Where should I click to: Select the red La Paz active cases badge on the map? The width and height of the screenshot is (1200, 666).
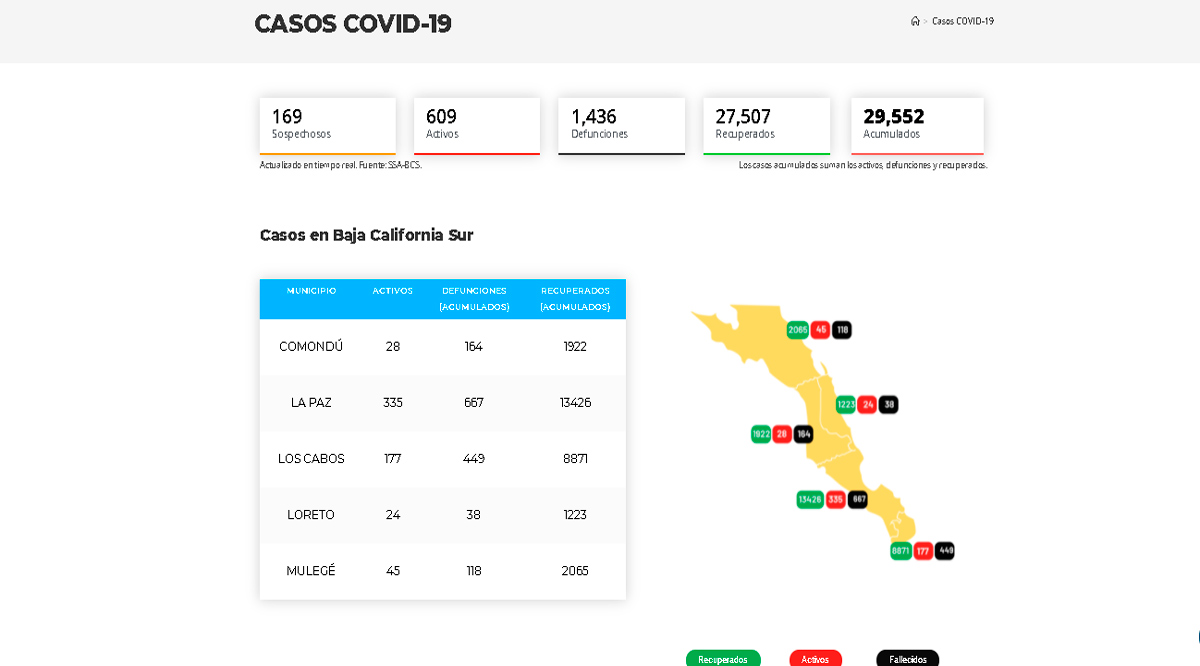point(835,497)
